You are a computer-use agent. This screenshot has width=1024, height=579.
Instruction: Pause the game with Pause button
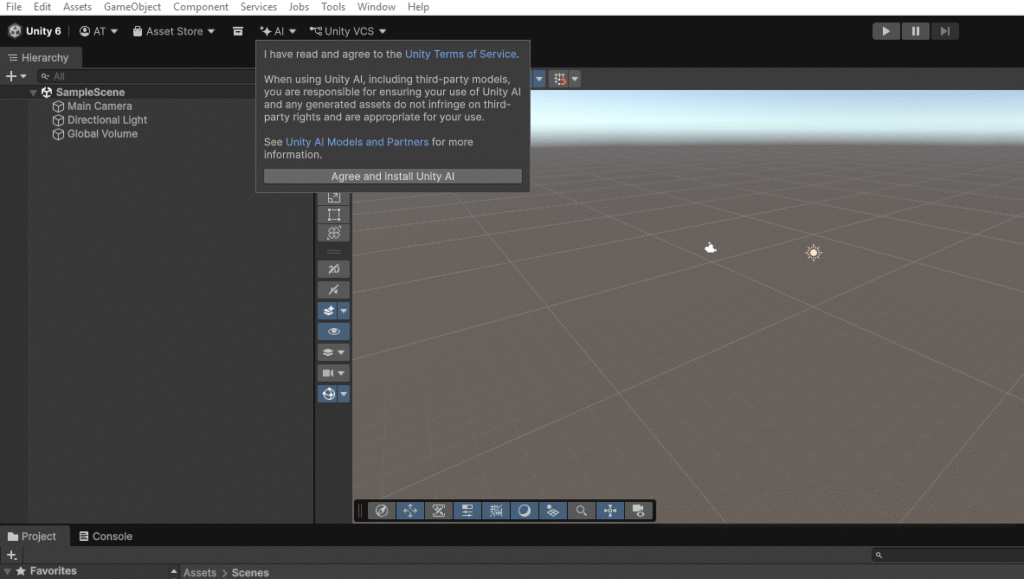click(916, 31)
